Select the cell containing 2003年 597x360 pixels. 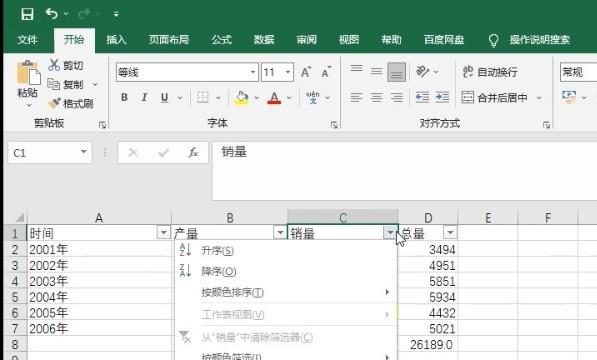(99, 281)
